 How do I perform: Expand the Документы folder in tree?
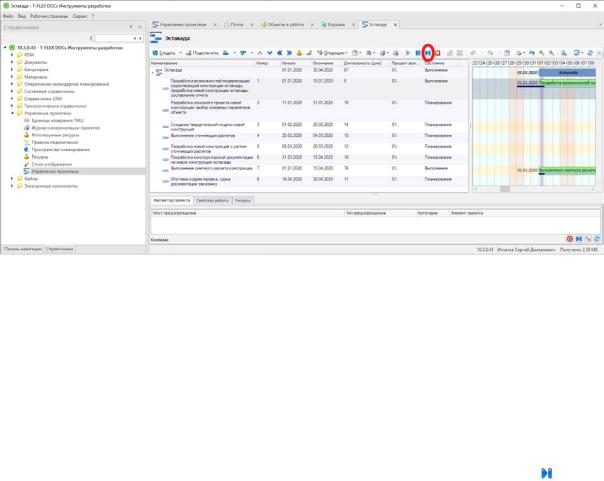pyautogui.click(x=12, y=62)
